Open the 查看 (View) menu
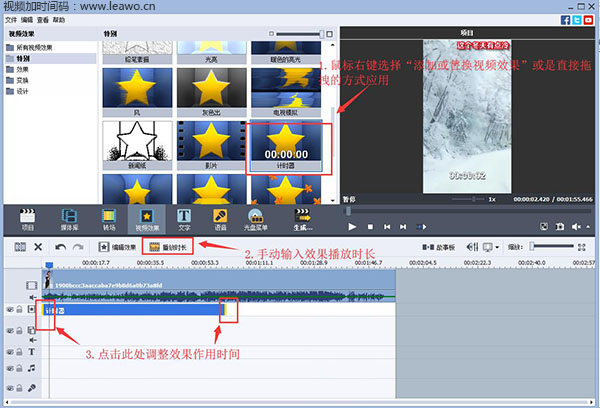This screenshot has width=600, height=408. coord(42,20)
